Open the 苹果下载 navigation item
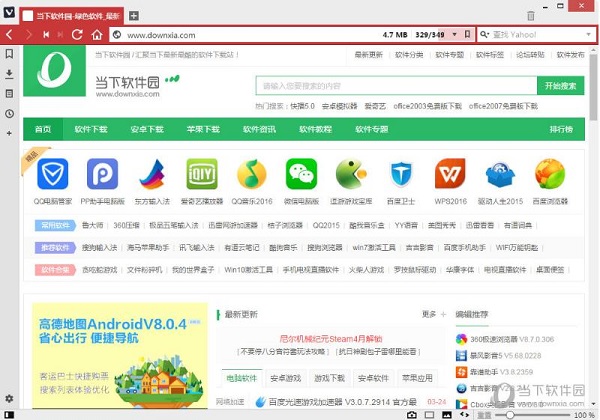Screen dimensions: 600x420 pyautogui.click(x=203, y=129)
